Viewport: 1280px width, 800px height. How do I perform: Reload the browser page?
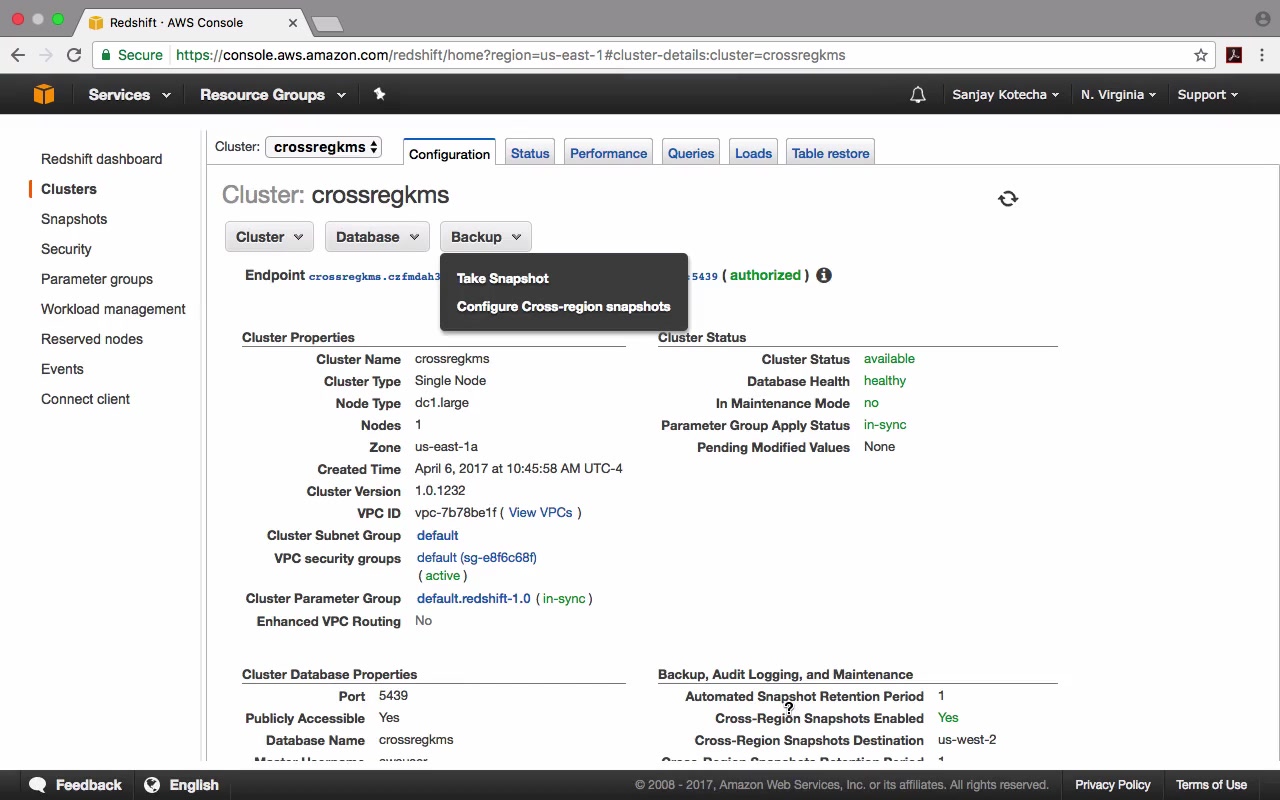(74, 55)
